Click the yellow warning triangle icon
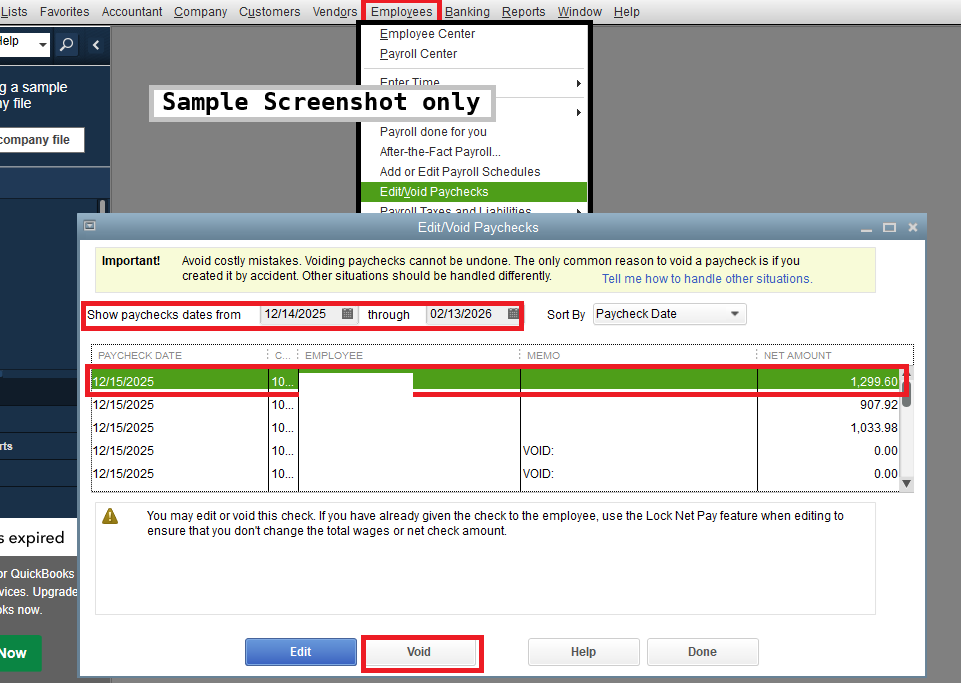 click(110, 516)
